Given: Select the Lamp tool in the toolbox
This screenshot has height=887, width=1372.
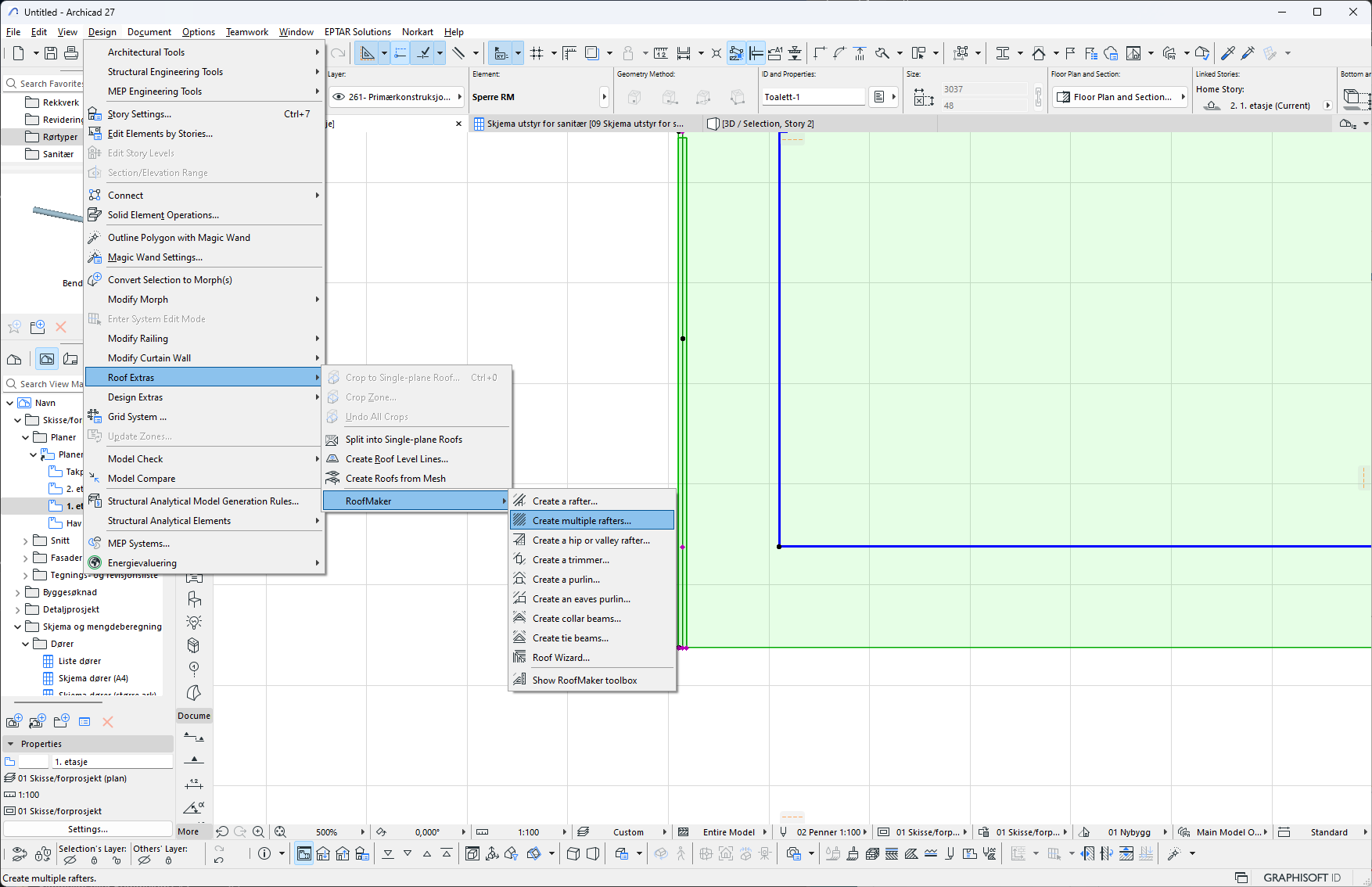Looking at the screenshot, I should tap(194, 622).
